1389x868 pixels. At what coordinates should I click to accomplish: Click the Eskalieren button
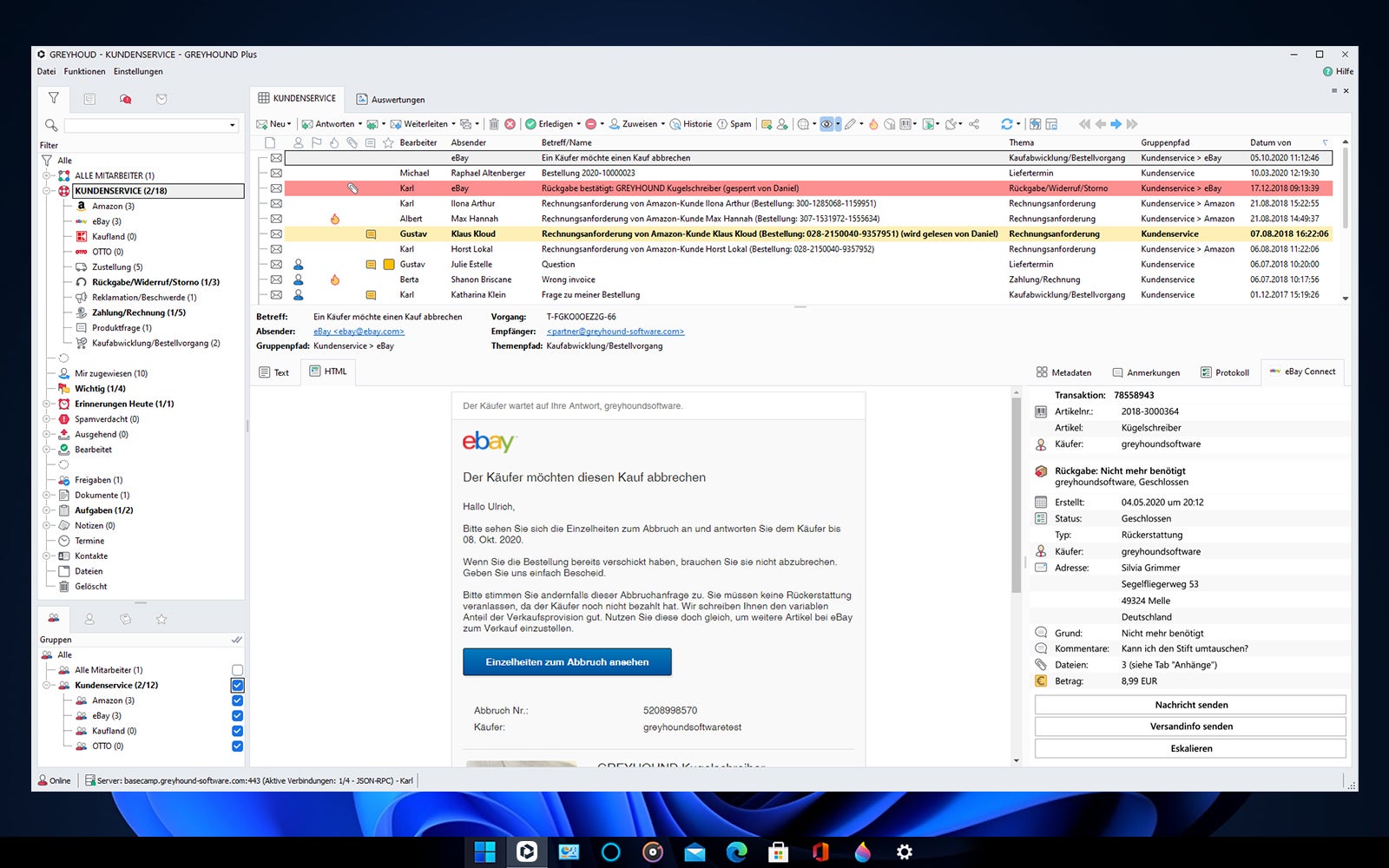(x=1190, y=748)
